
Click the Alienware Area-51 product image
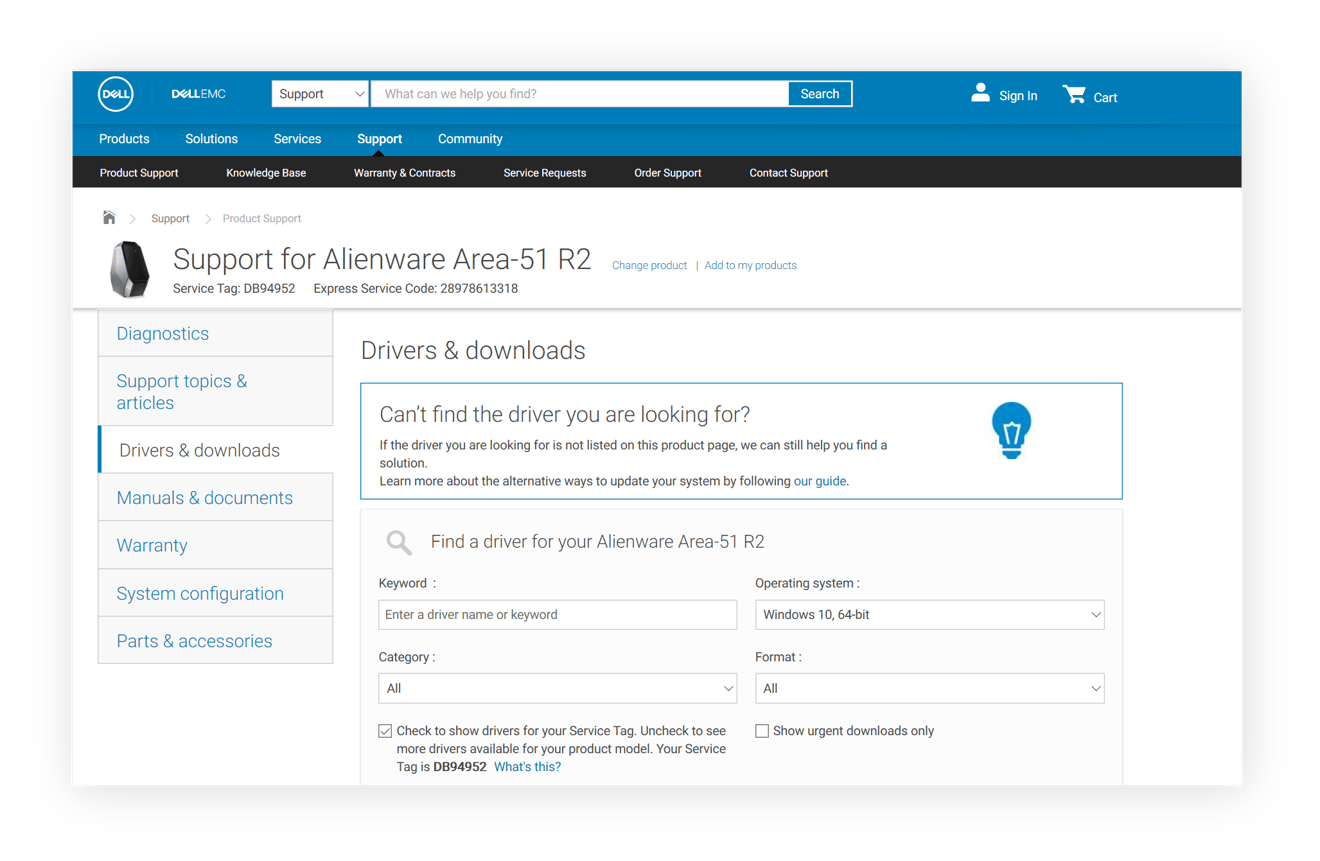point(130,269)
